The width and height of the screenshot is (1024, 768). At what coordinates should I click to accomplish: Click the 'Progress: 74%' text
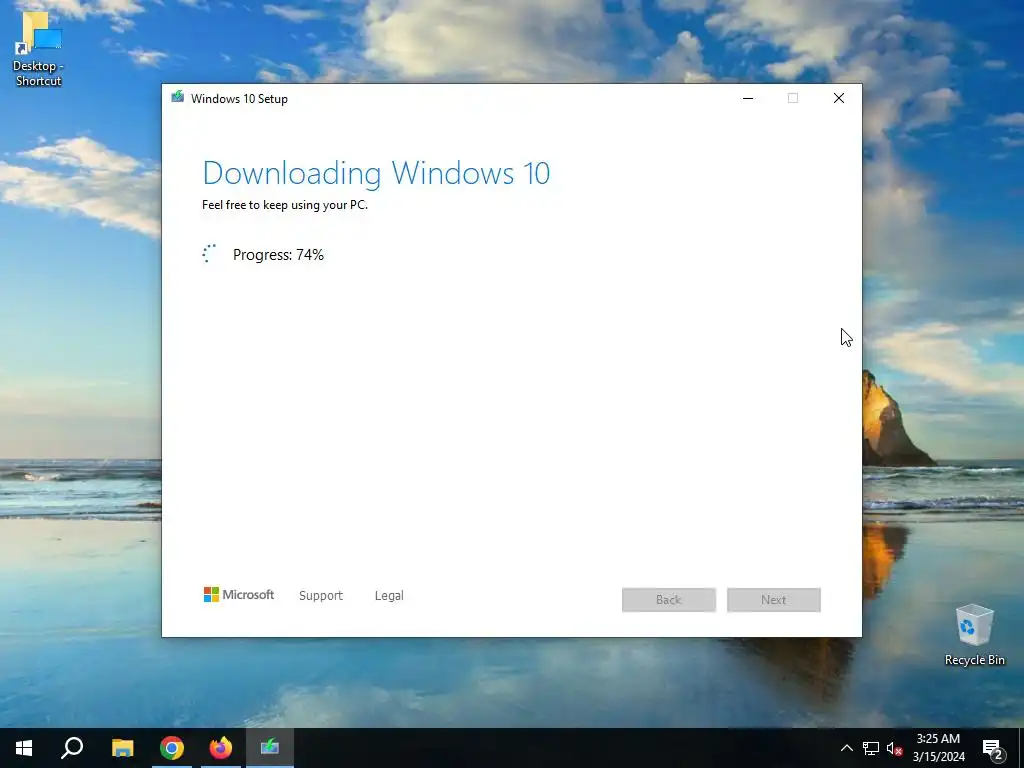pos(278,255)
